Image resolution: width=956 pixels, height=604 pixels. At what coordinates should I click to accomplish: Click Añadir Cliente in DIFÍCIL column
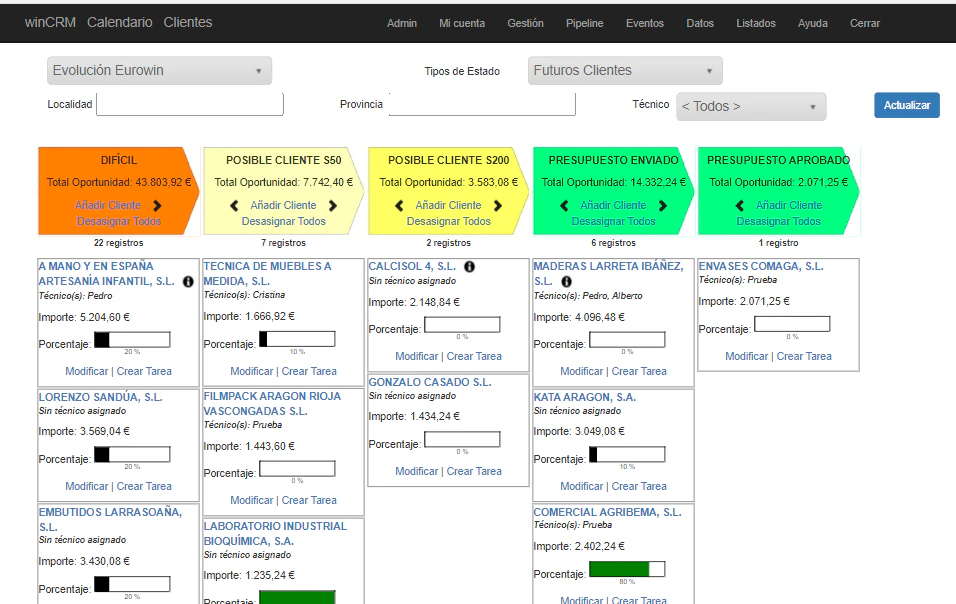click(x=108, y=205)
